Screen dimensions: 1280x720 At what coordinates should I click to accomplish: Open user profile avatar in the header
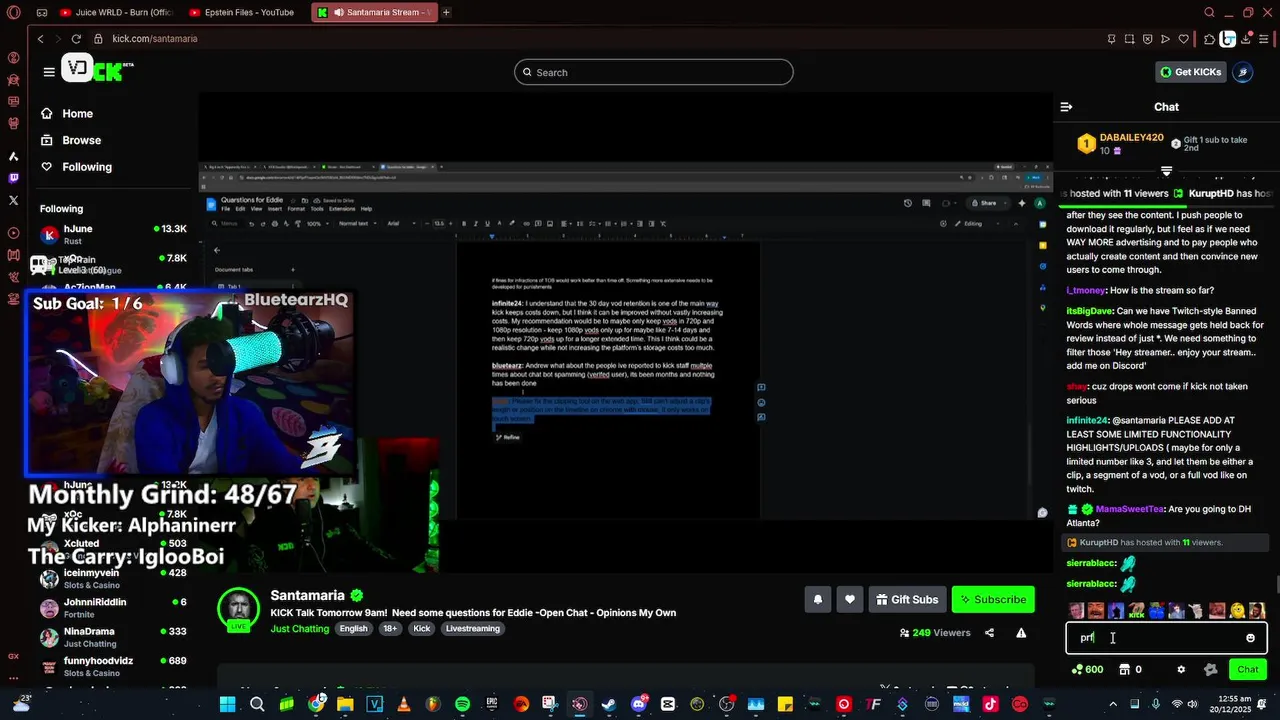click(1242, 72)
